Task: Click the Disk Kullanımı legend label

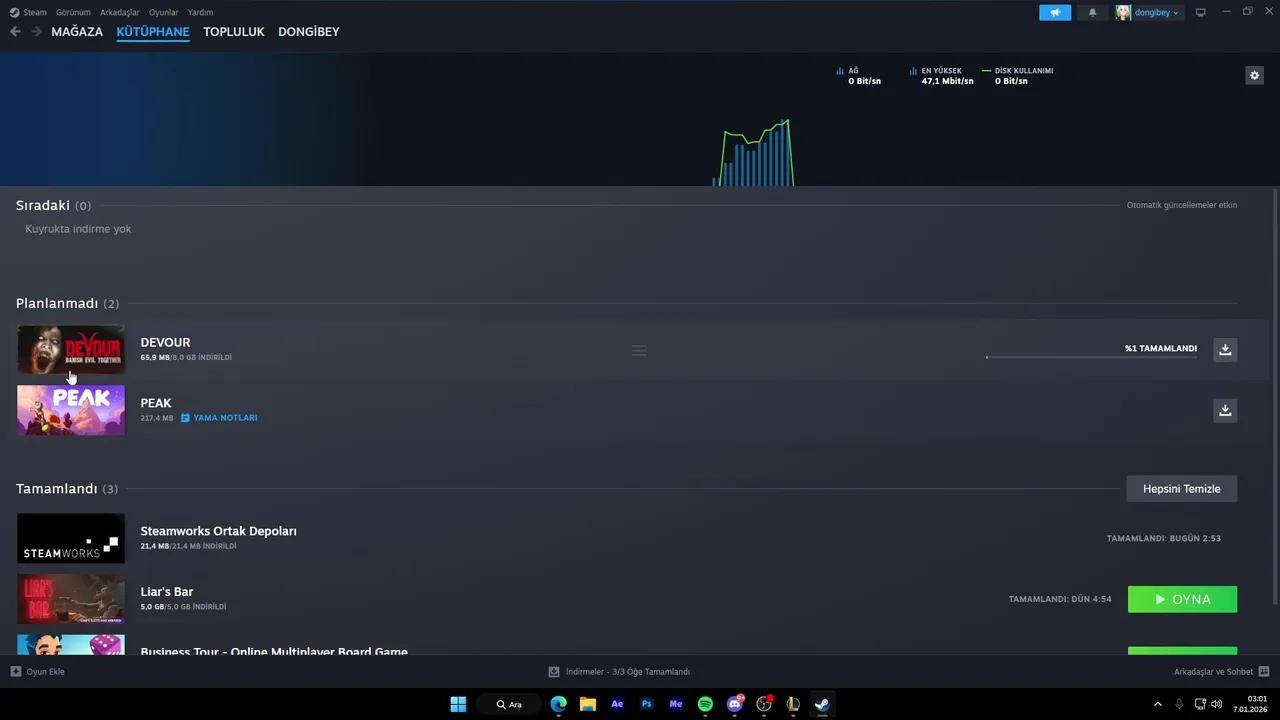Action: coord(1024,71)
